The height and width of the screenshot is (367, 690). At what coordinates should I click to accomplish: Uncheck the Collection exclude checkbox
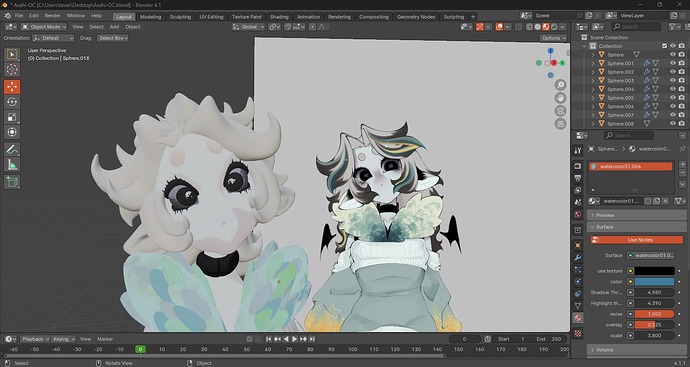664,46
